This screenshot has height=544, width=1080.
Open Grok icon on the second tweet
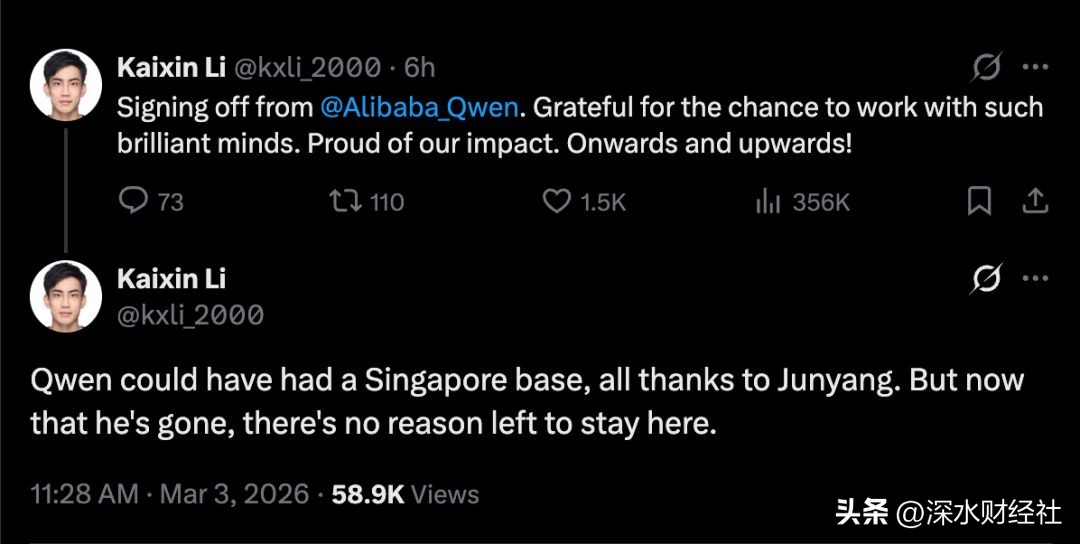(x=986, y=278)
